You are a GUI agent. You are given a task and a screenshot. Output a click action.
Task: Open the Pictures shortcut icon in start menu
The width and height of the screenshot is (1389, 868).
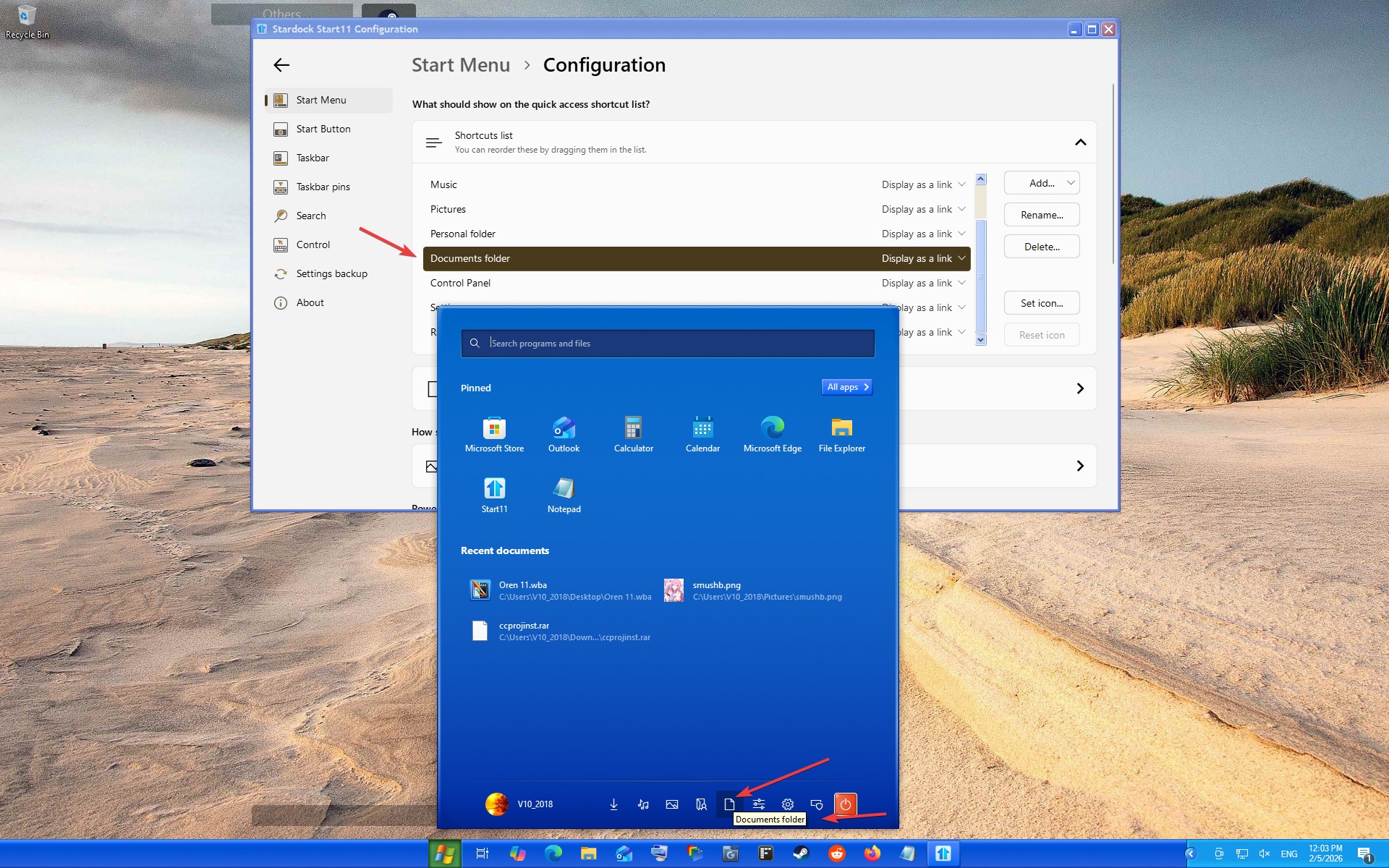(672, 804)
